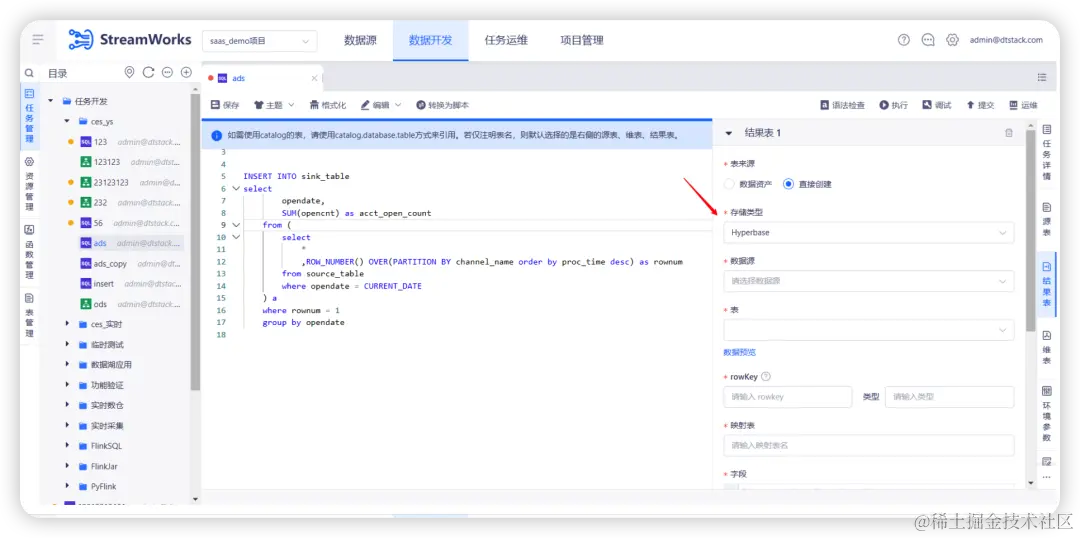Viewport: 1080px width, 538px height.
Task: Click the 数据预览 link
Action: click(739, 352)
